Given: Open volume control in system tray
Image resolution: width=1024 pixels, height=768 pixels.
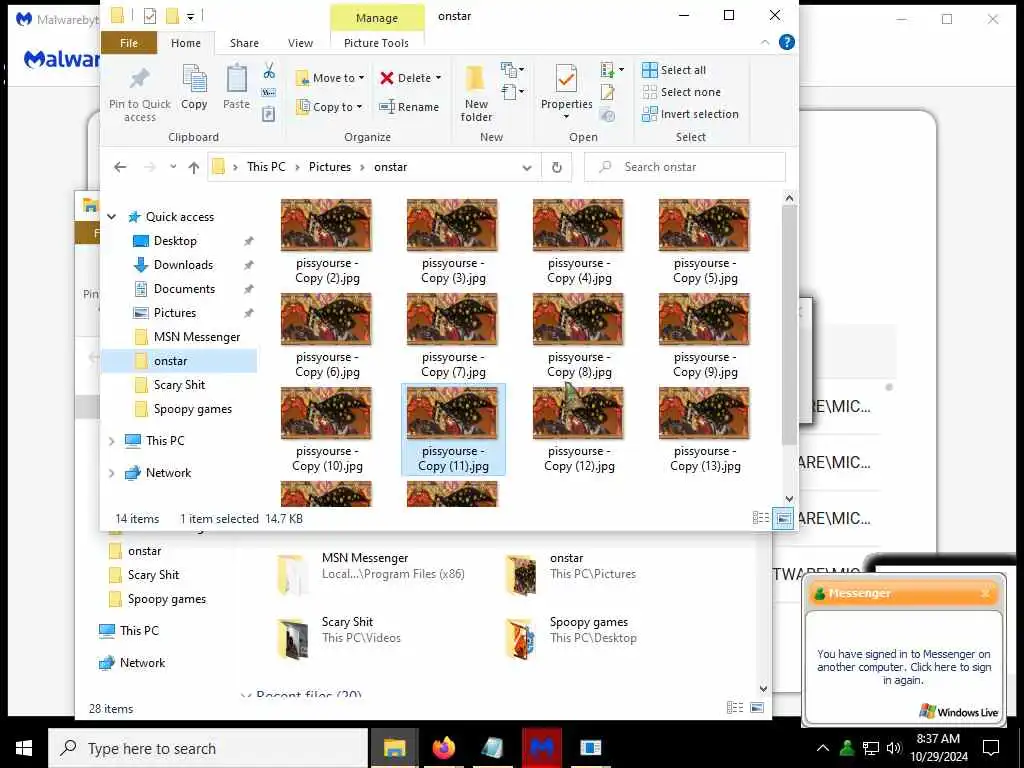Looking at the screenshot, I should tap(894, 748).
